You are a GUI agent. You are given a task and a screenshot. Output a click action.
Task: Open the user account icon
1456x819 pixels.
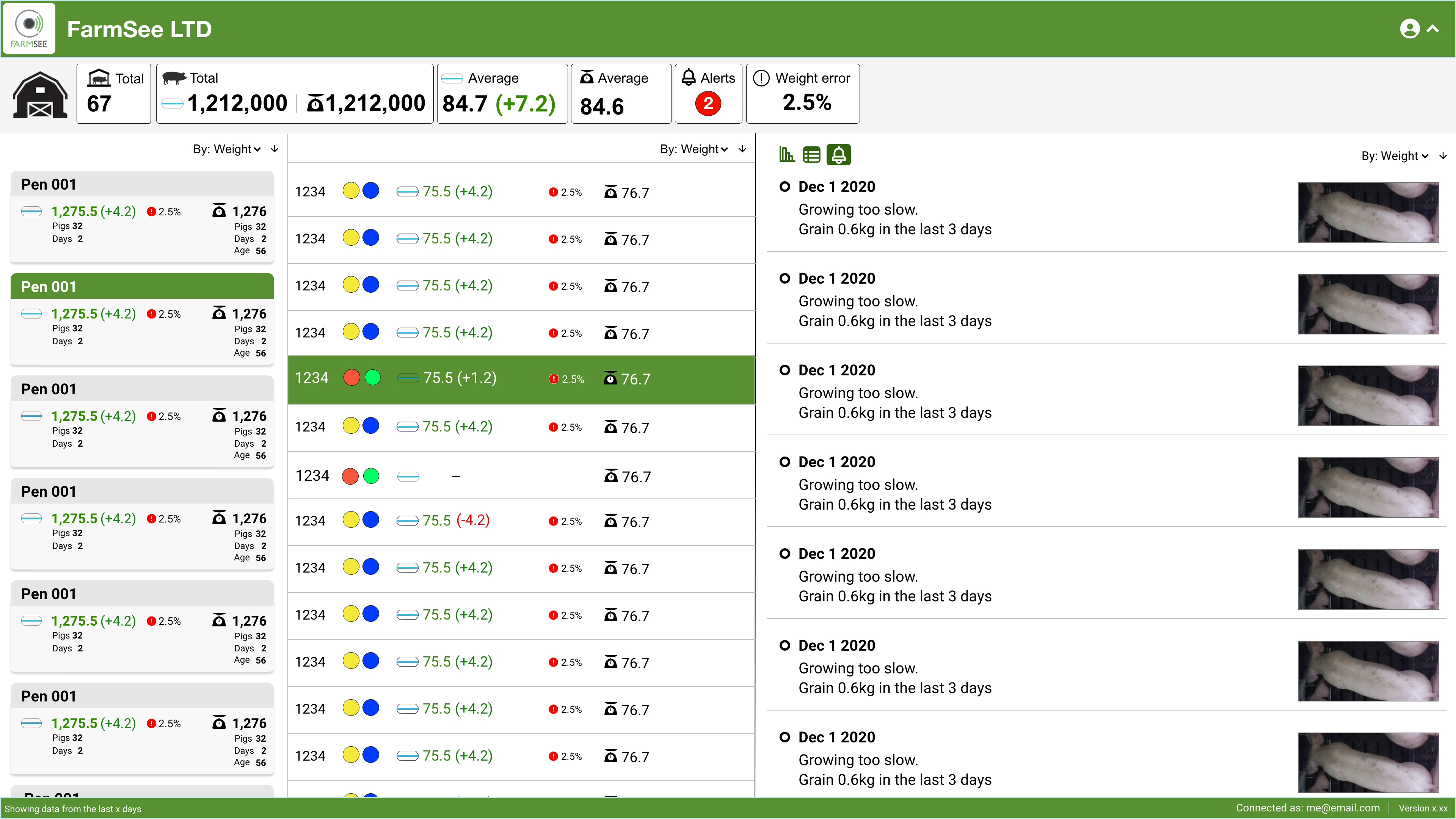click(x=1410, y=29)
